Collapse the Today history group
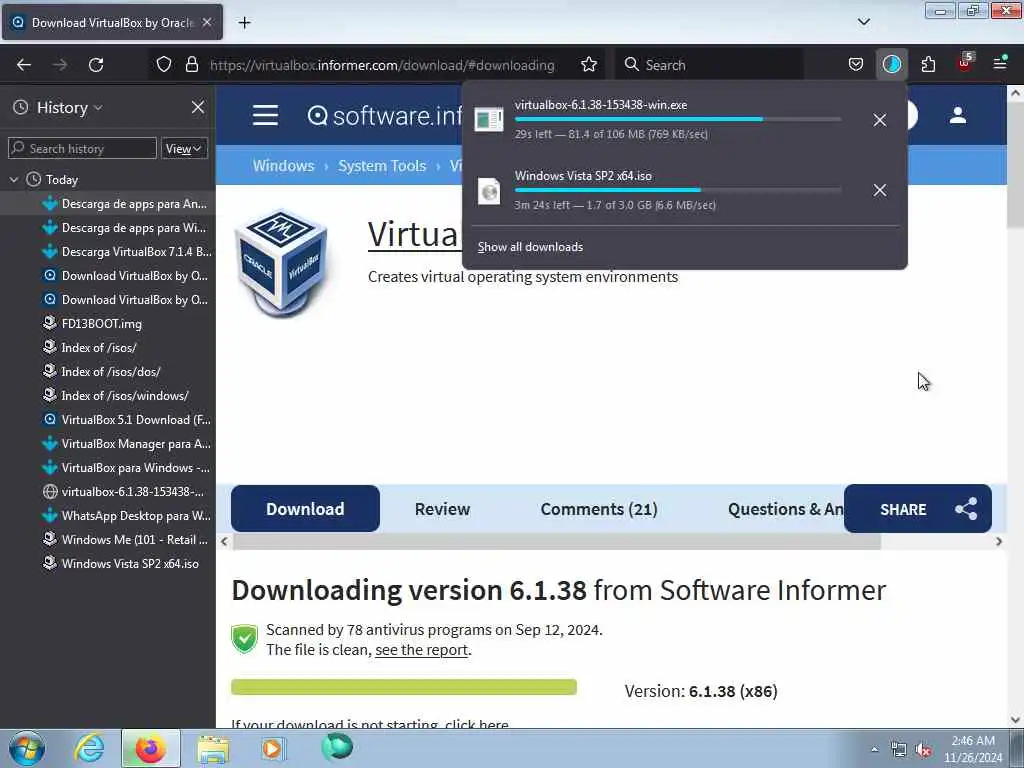 coord(14,180)
